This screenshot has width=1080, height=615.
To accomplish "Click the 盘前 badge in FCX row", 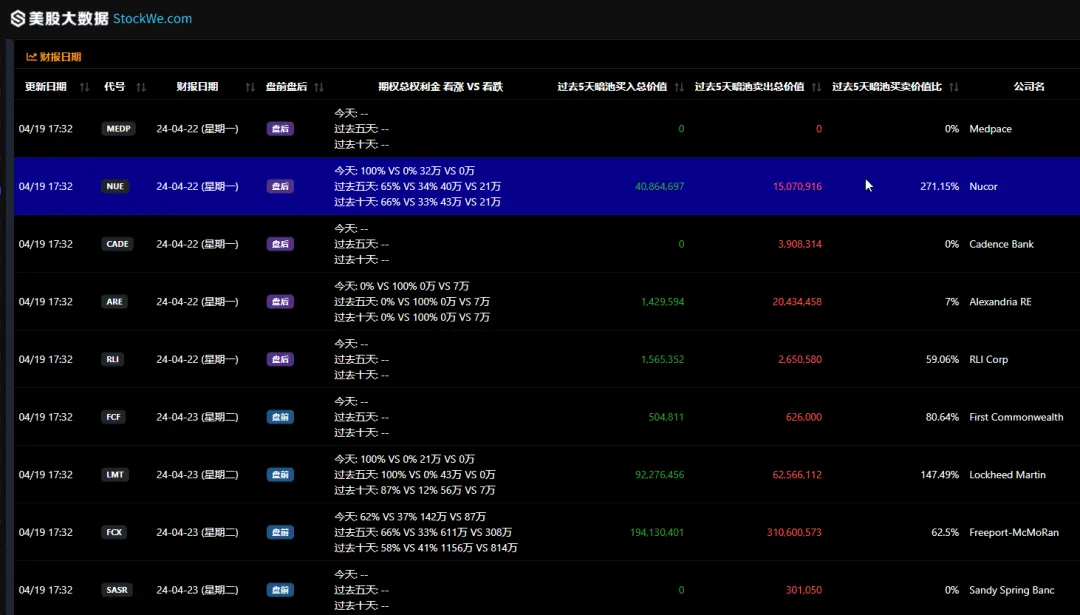I will point(280,532).
